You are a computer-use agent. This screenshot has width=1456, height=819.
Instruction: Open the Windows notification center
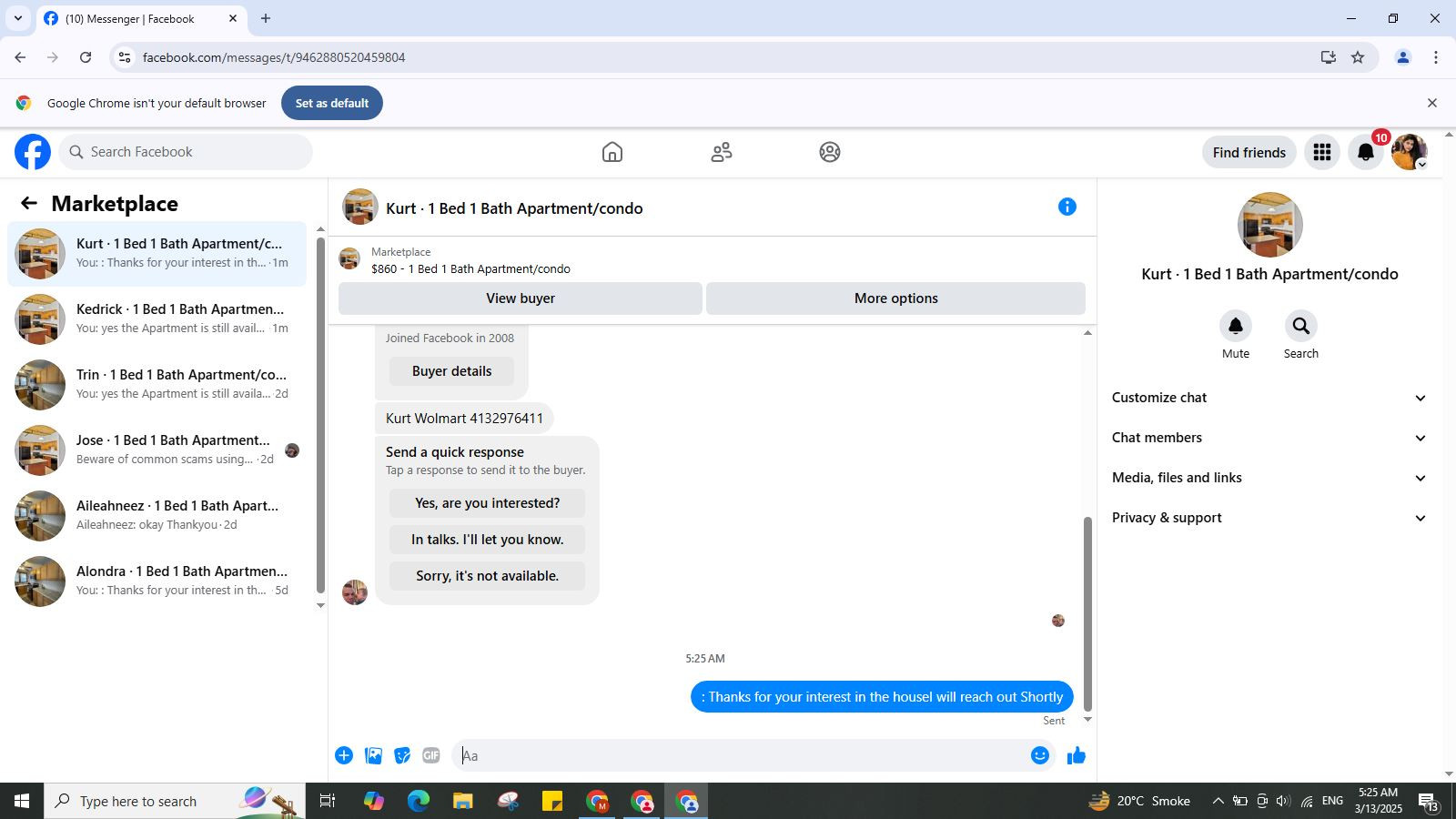[1429, 801]
